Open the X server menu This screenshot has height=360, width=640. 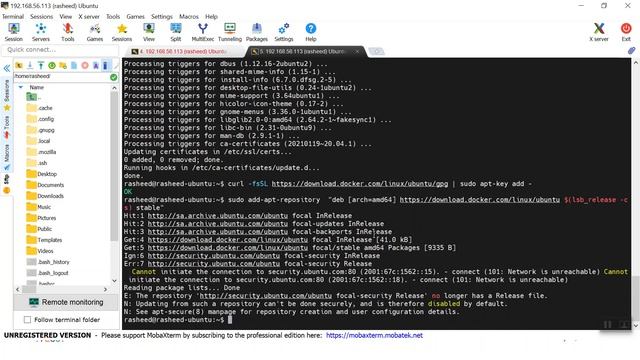(89, 16)
